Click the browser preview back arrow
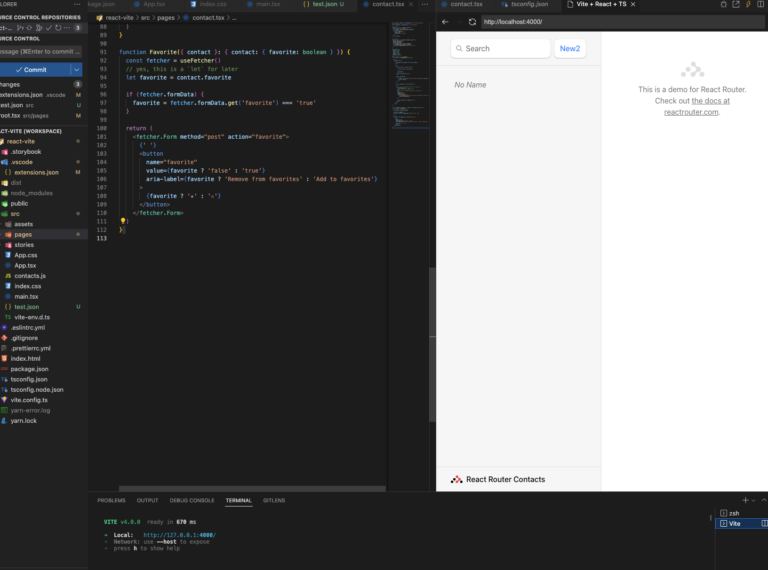Screen dimensions: 768x570 pyautogui.click(x=445, y=21)
